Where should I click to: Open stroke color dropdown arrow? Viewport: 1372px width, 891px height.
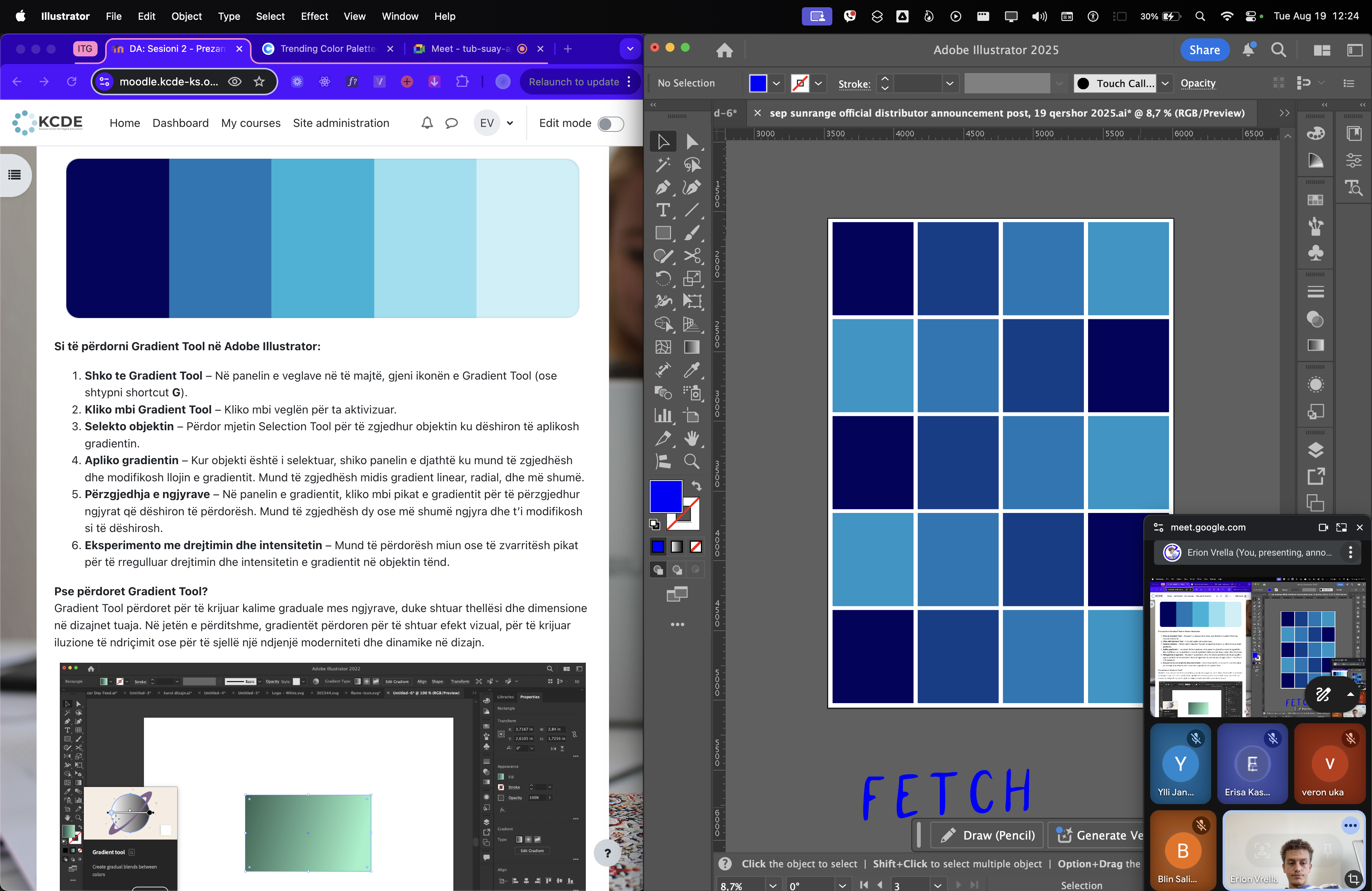(x=819, y=83)
